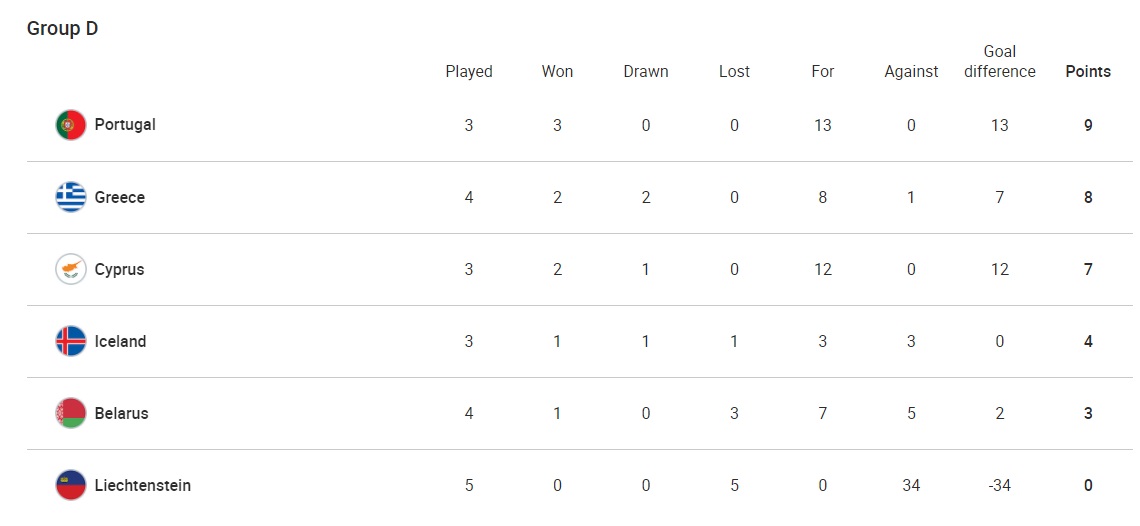The image size is (1140, 526).
Task: Click the Iceland flag icon
Action: [x=71, y=342]
